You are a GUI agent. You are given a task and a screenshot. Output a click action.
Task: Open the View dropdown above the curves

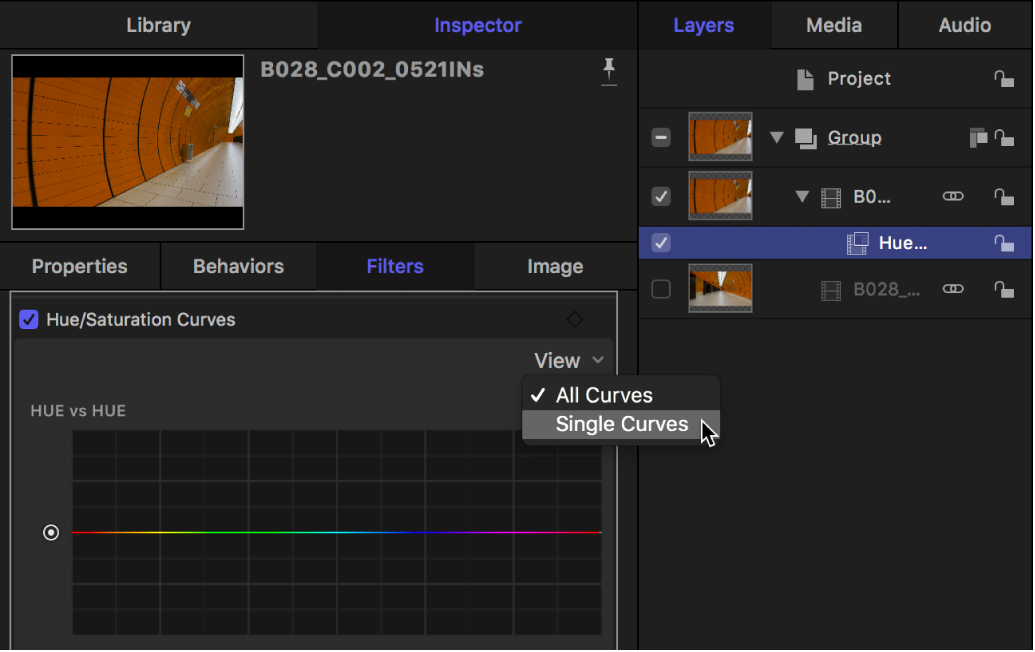569,360
